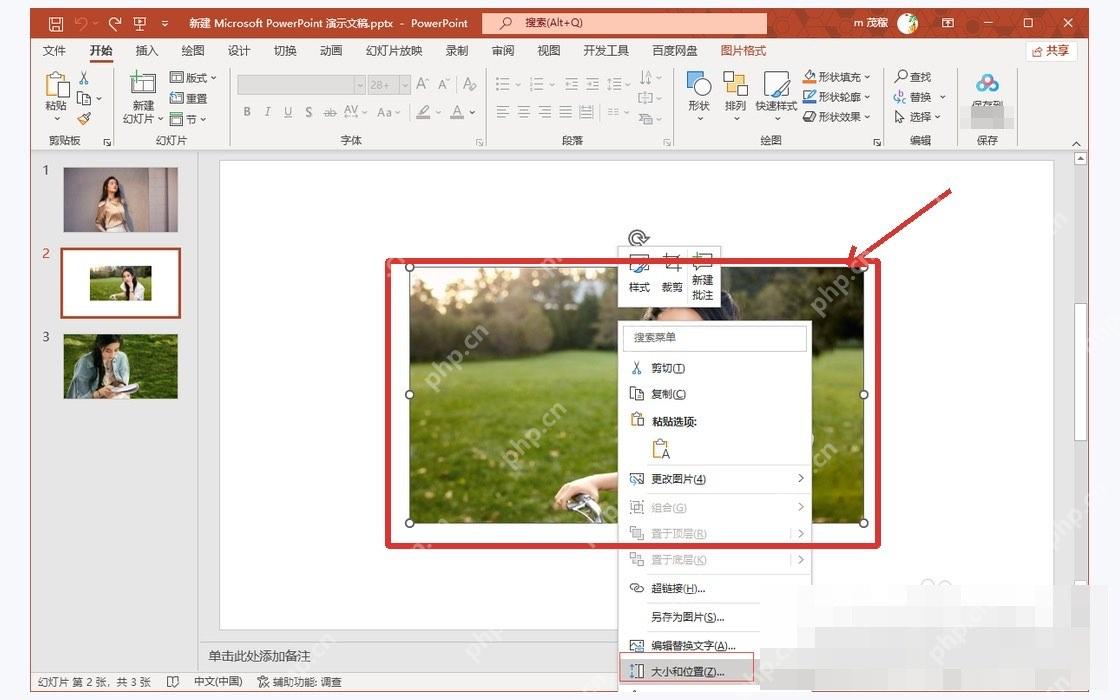Click the search box in title bar
The width and height of the screenshot is (1120, 700).
[624, 23]
